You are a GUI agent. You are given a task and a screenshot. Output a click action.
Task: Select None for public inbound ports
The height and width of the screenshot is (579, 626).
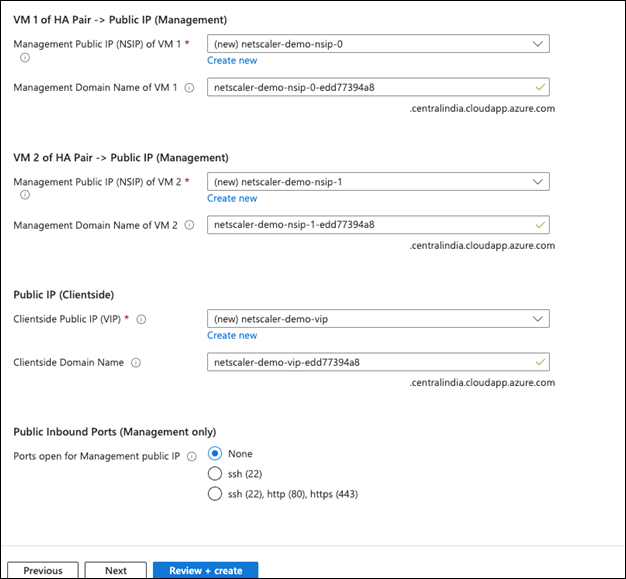coord(215,454)
